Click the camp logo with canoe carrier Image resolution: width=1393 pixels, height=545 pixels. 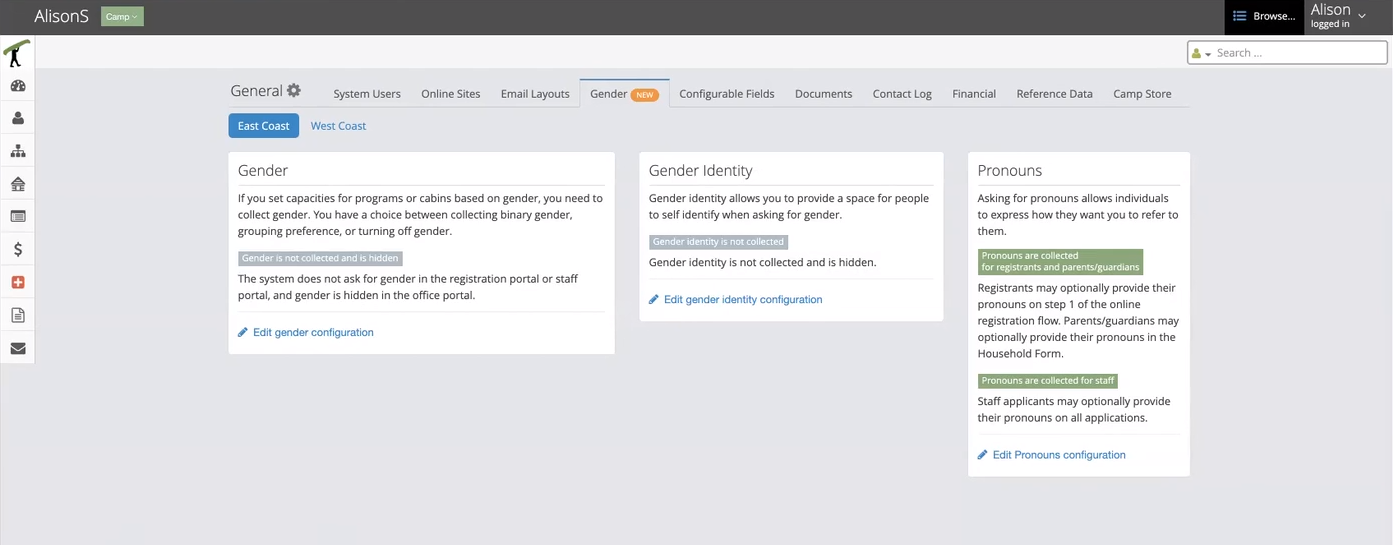pyautogui.click(x=16, y=53)
